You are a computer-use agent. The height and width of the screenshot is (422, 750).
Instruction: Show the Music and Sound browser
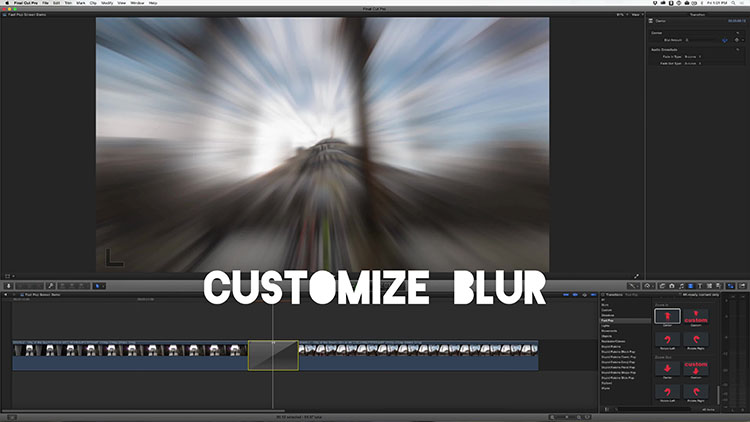point(681,286)
